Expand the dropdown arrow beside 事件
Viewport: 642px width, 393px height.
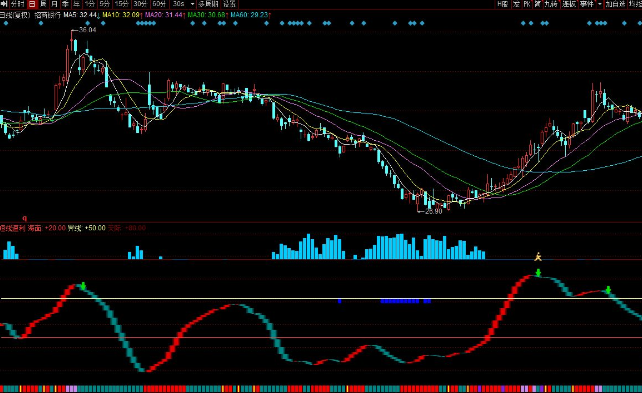tap(600, 4)
